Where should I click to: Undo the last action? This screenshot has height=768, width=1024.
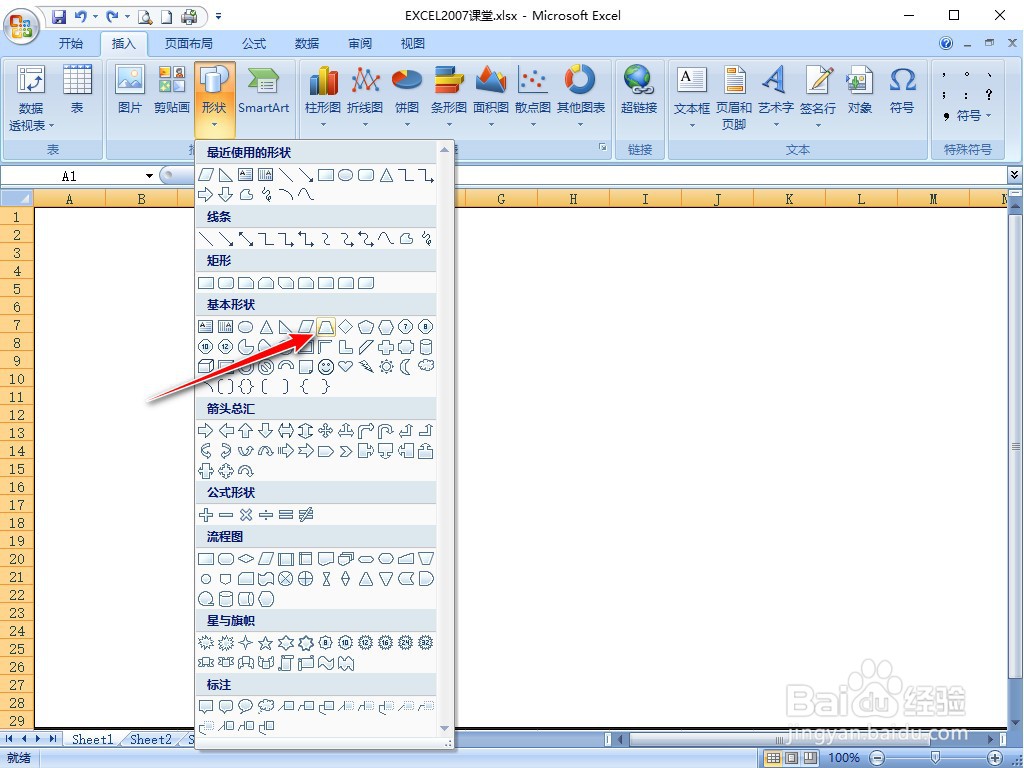click(81, 16)
